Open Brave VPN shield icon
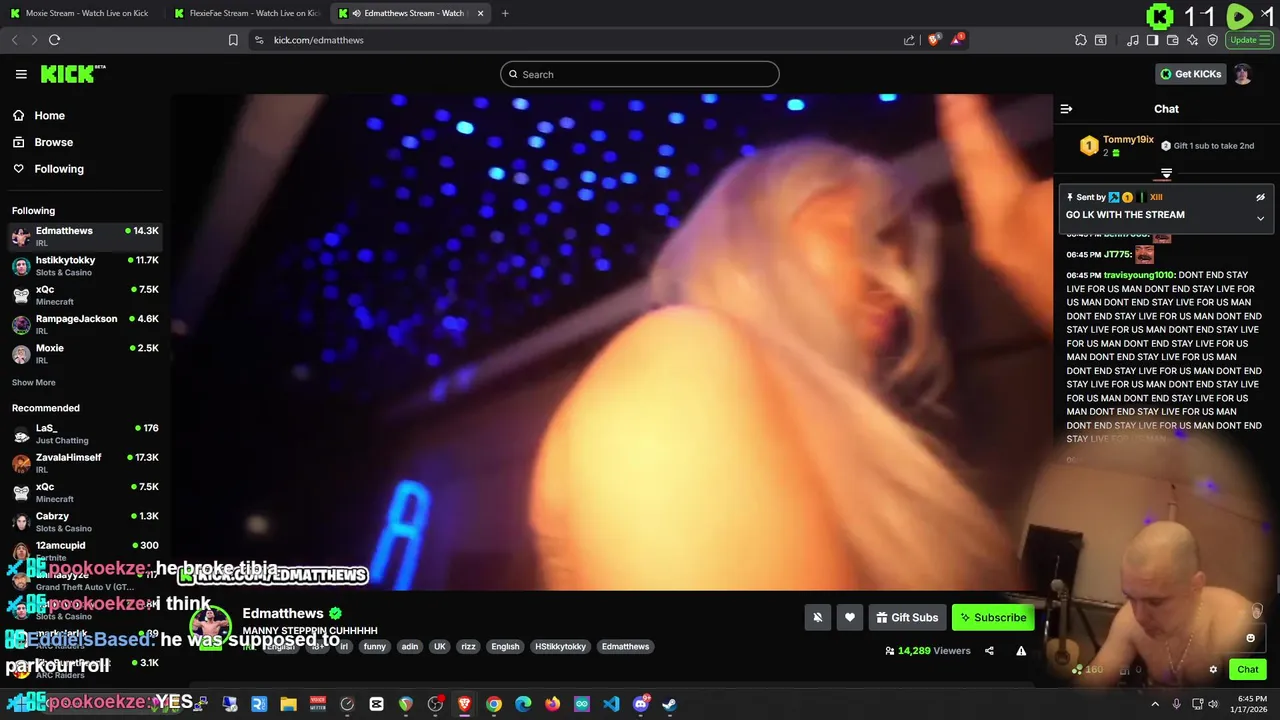 [1213, 40]
